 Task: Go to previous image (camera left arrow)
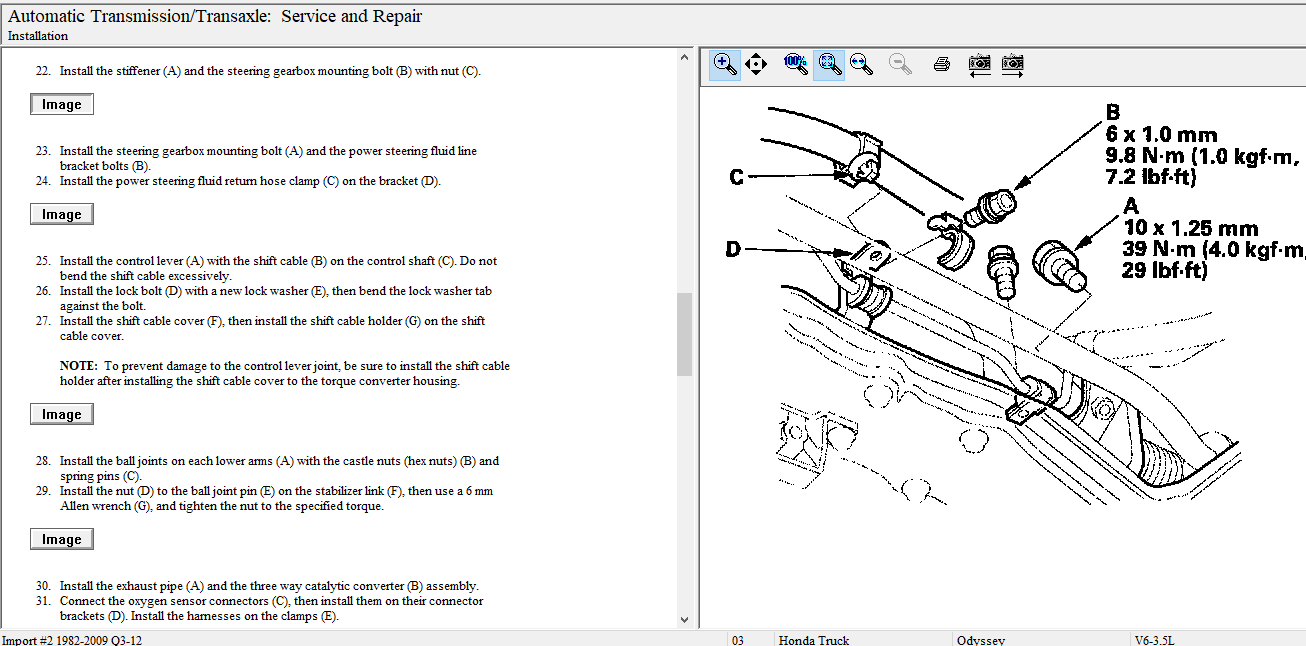tap(980, 65)
